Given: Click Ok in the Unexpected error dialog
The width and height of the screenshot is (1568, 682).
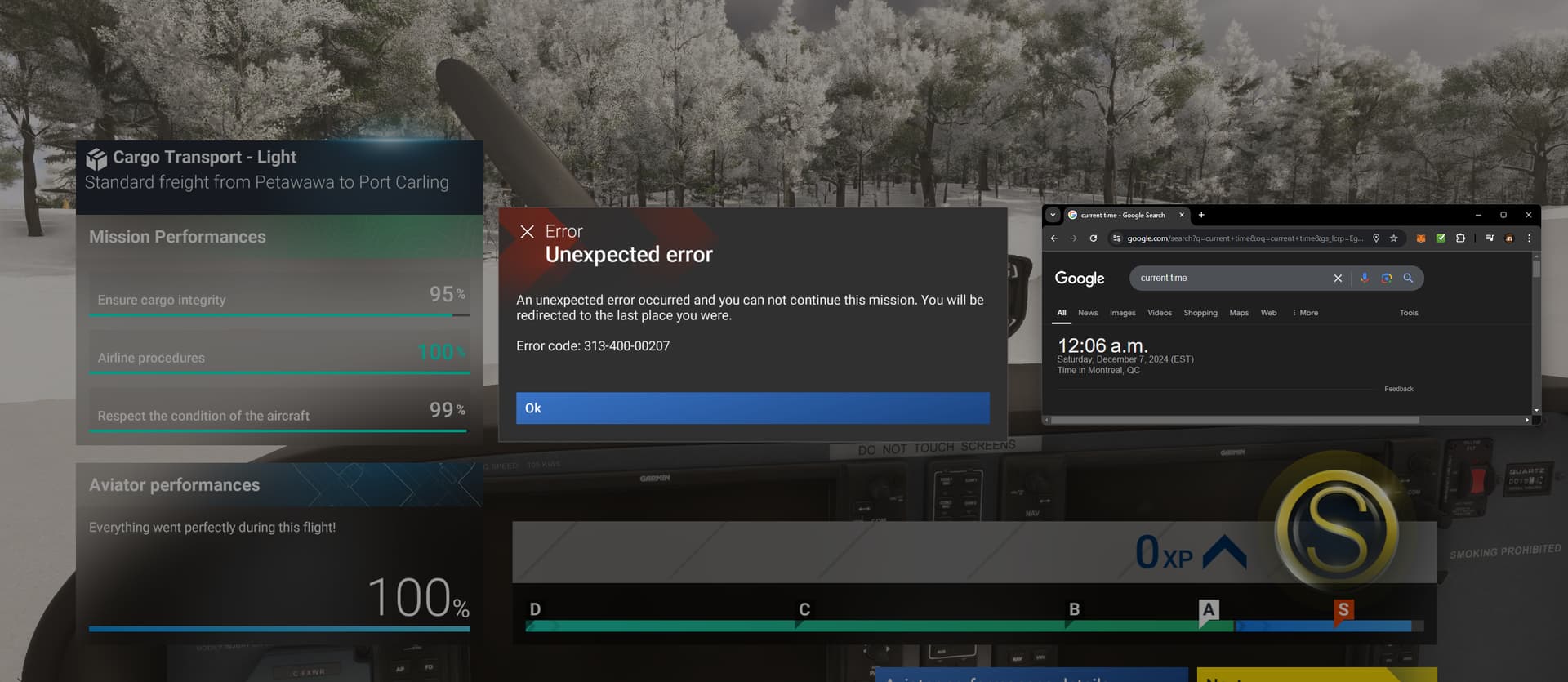Looking at the screenshot, I should click(x=752, y=408).
